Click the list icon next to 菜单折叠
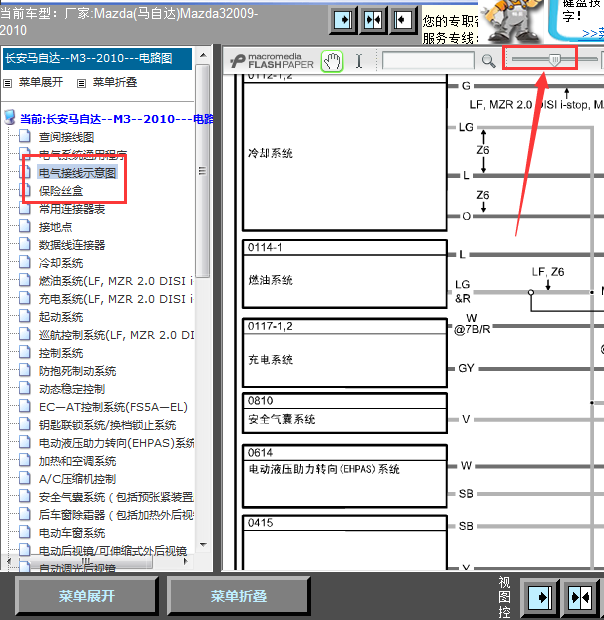This screenshot has width=604, height=620. (x=81, y=83)
